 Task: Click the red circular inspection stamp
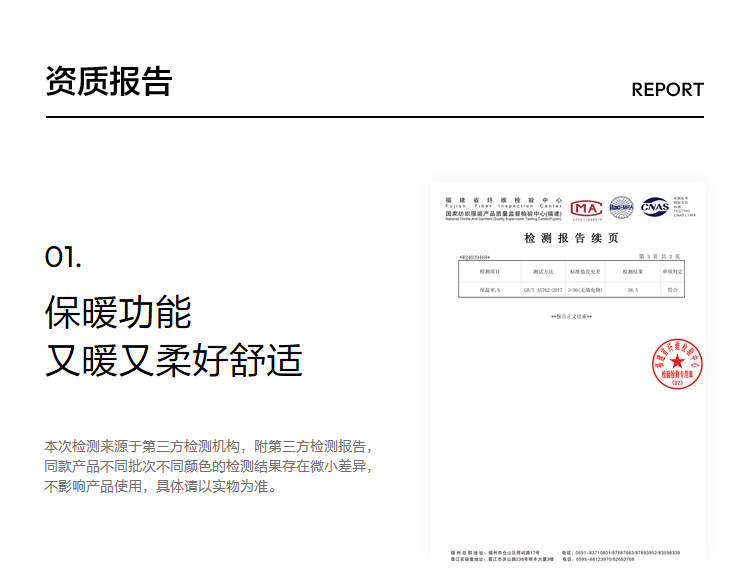tap(675, 364)
